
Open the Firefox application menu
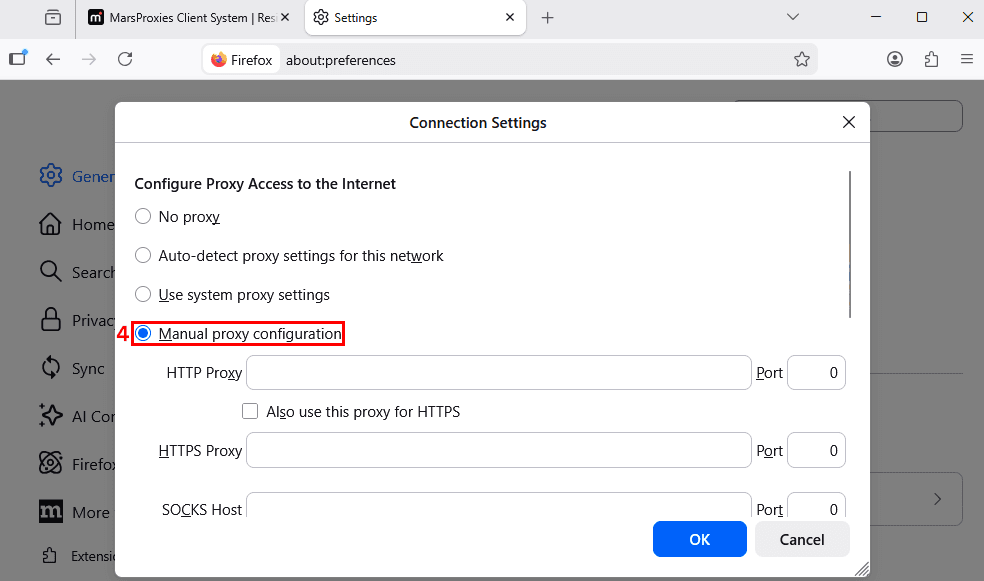(966, 59)
